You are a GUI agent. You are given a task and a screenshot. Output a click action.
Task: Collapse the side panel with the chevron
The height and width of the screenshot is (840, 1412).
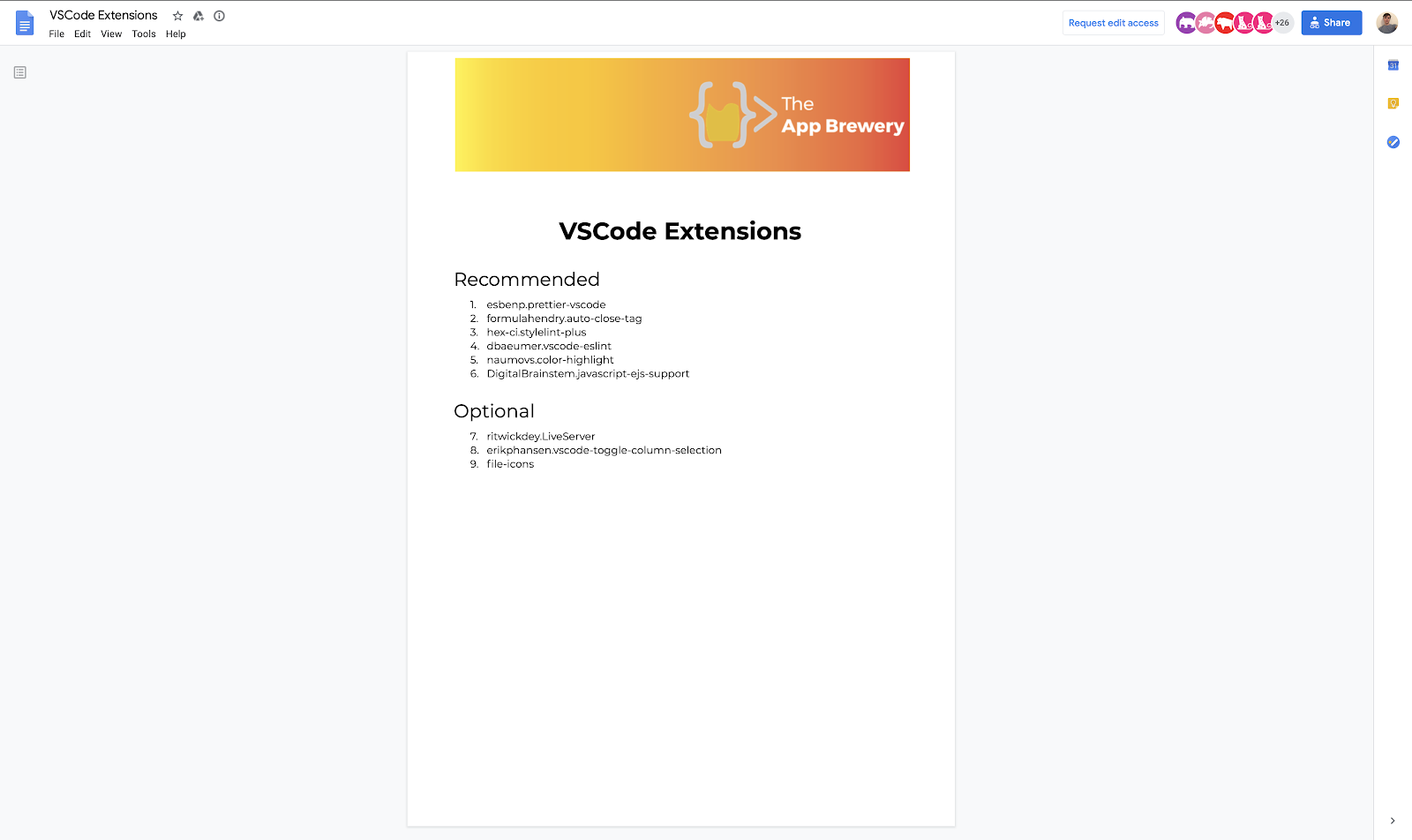(1393, 821)
